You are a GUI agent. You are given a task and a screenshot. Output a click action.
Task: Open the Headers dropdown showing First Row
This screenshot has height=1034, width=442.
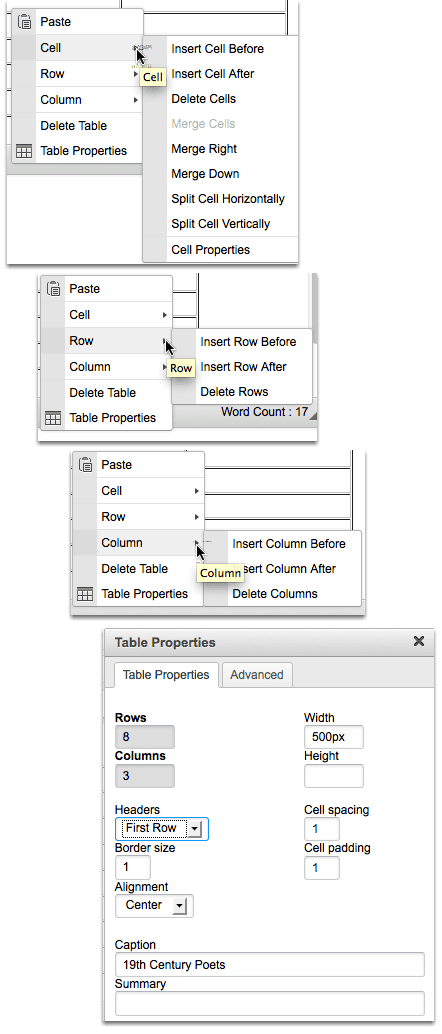tap(162, 829)
